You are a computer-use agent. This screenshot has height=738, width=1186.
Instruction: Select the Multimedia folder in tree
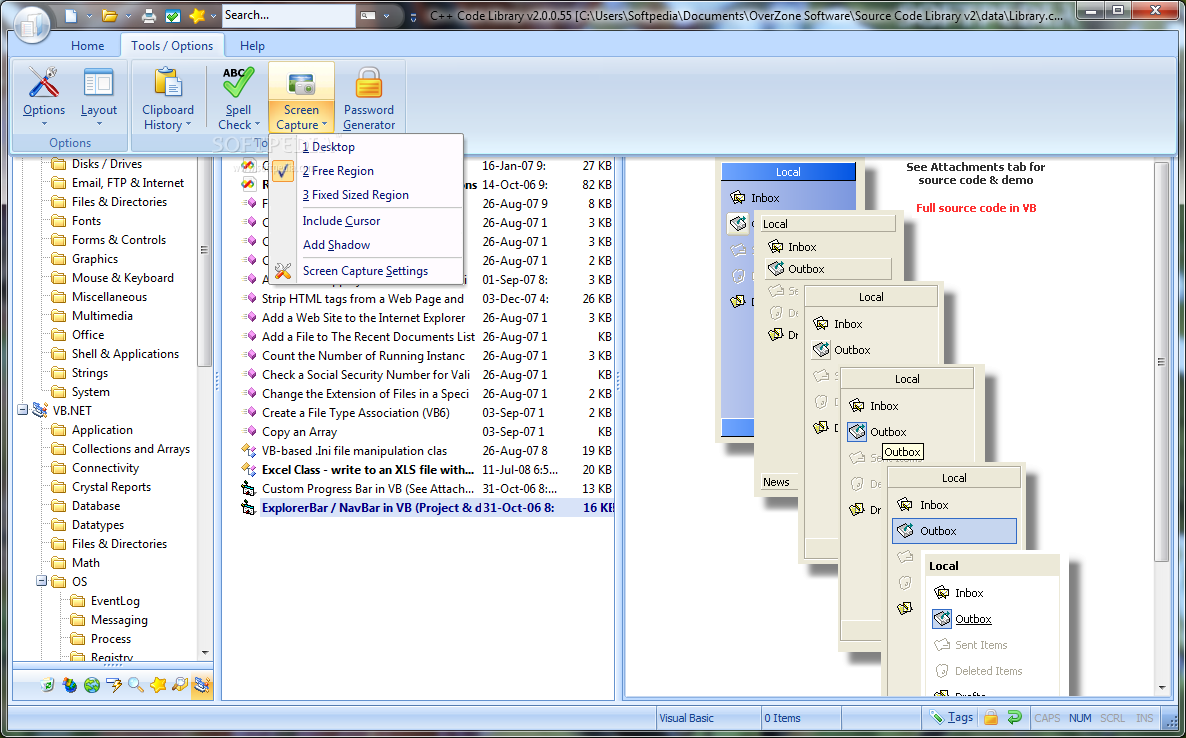coord(102,316)
